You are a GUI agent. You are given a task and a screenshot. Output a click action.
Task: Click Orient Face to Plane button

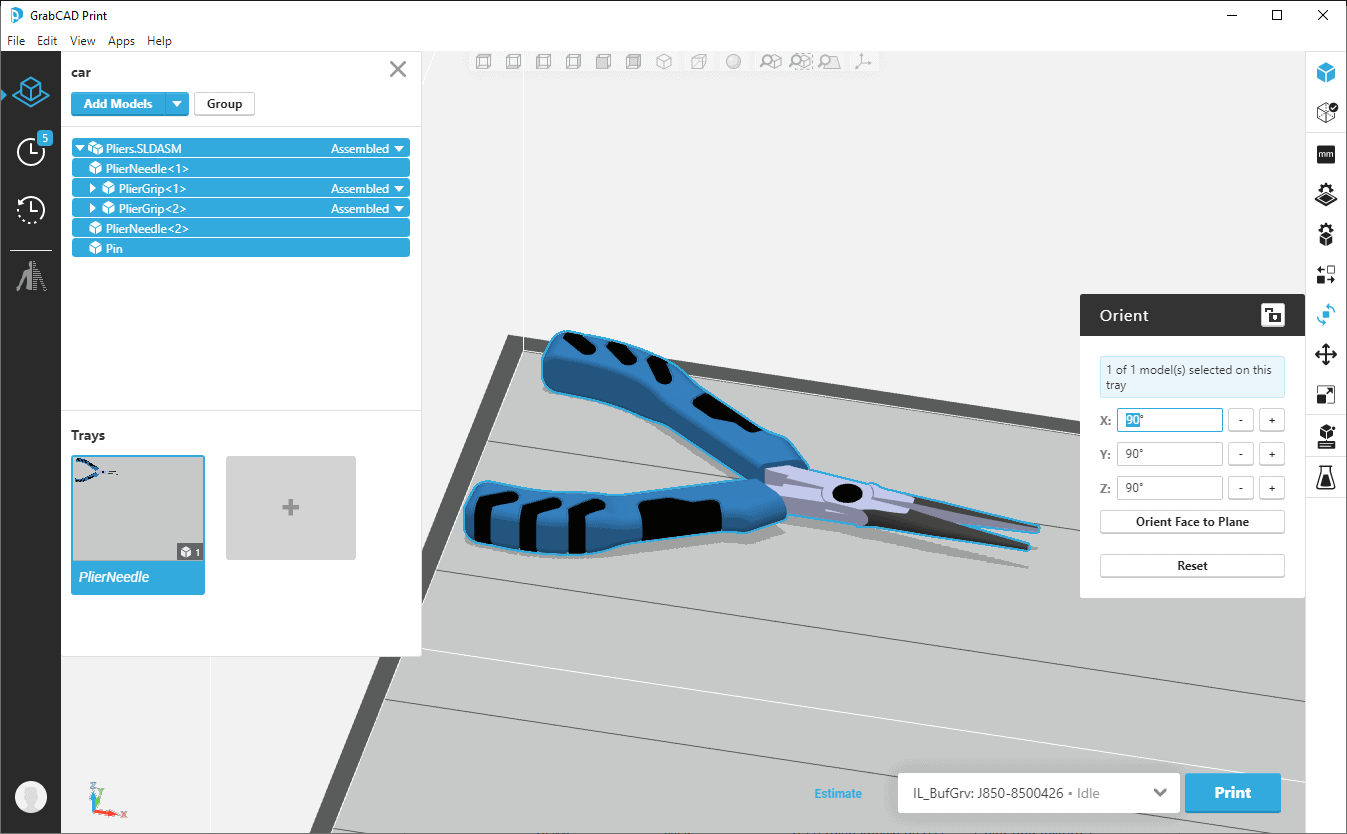tap(1192, 521)
